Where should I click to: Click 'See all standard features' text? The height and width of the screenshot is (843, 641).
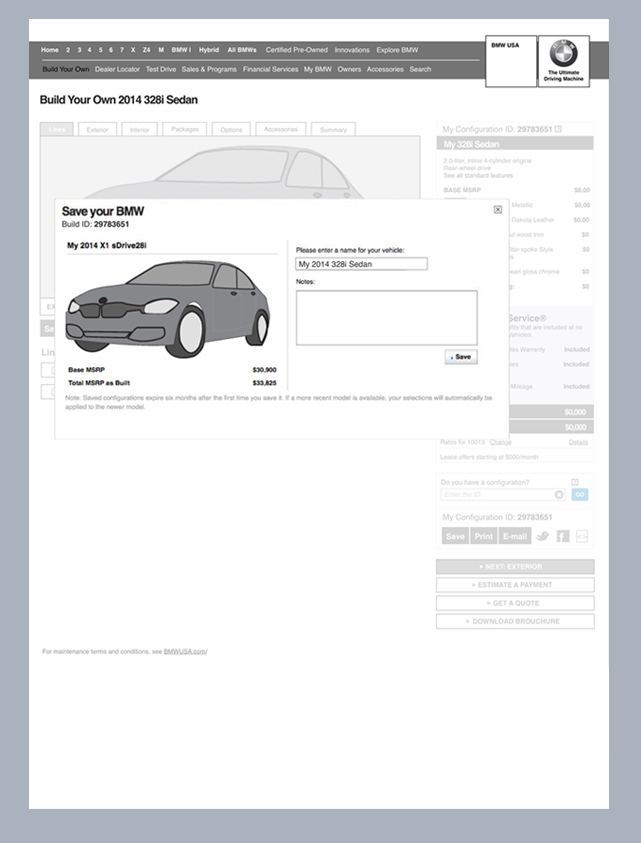point(478,176)
